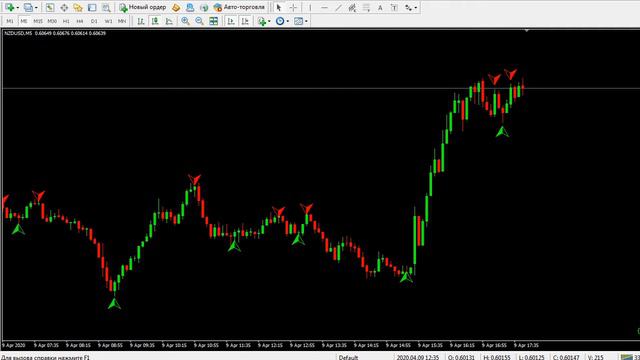This screenshot has height=360, width=640.
Task: Click the New Chart green plus icon
Action: [x=9, y=7]
